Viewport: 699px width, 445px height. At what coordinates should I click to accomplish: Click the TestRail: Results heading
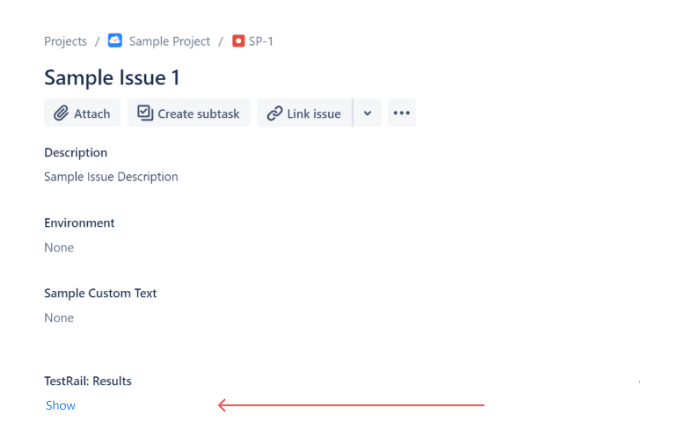click(88, 381)
